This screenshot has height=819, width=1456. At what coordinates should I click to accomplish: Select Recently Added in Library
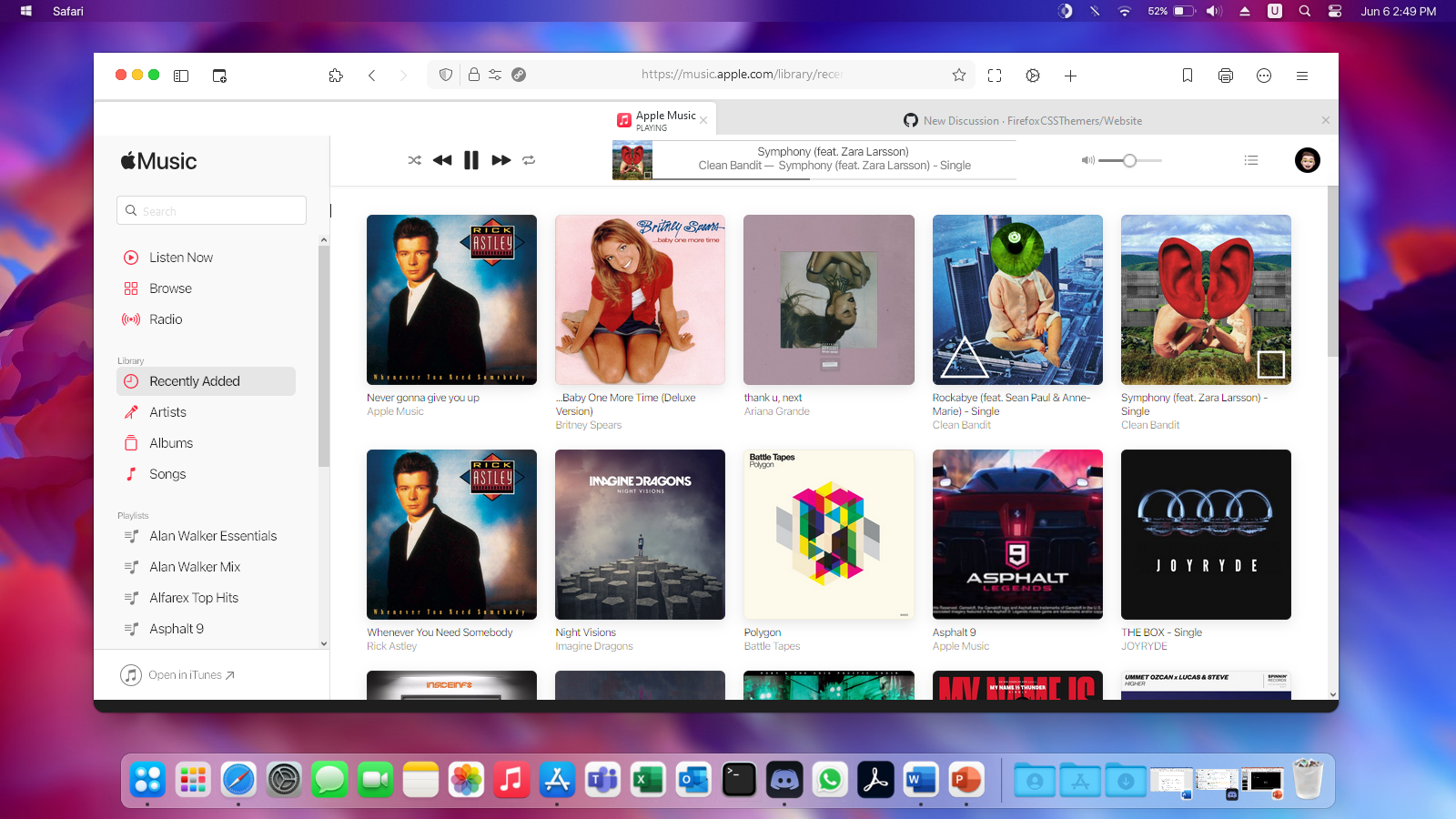point(207,381)
